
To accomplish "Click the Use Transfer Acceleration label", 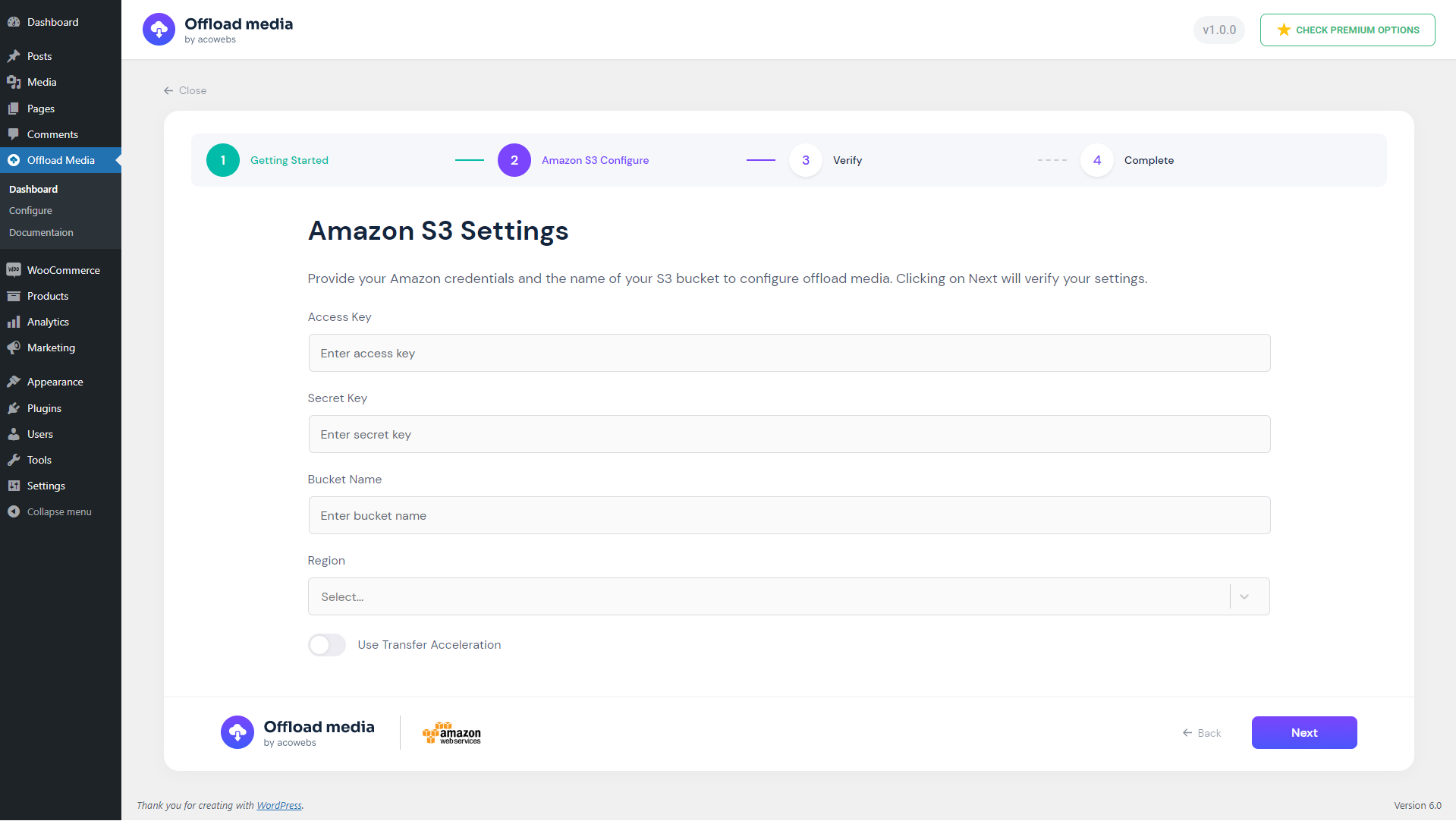I will tap(429, 645).
